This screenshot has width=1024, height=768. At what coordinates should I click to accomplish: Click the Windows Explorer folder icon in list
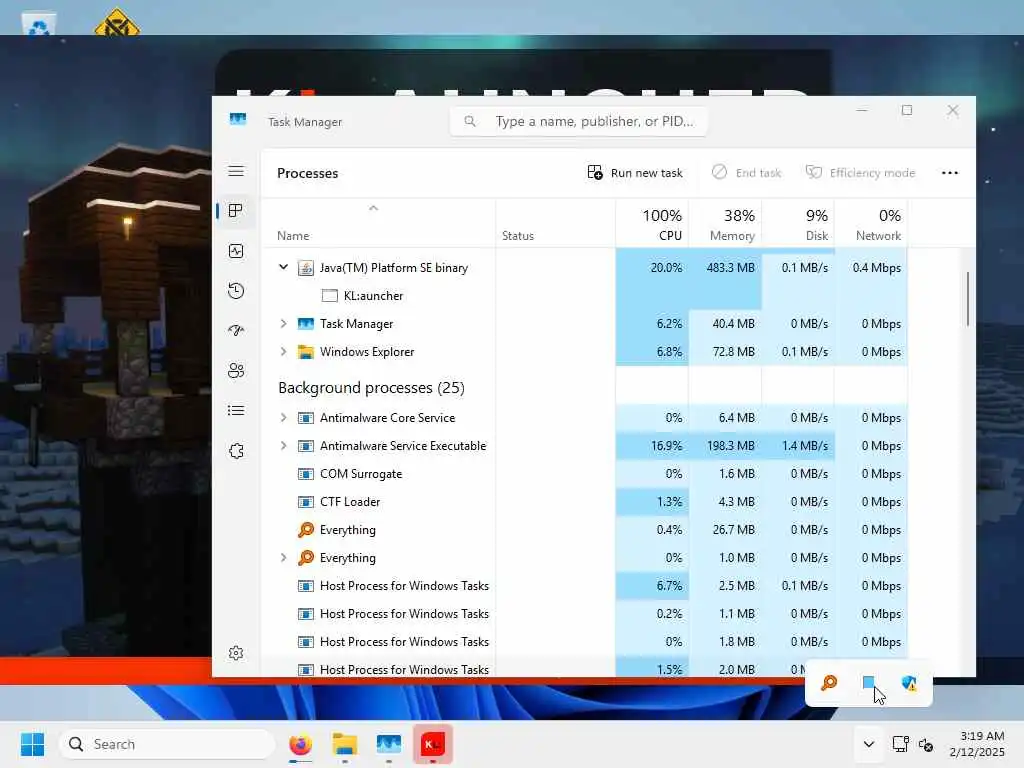tap(305, 352)
